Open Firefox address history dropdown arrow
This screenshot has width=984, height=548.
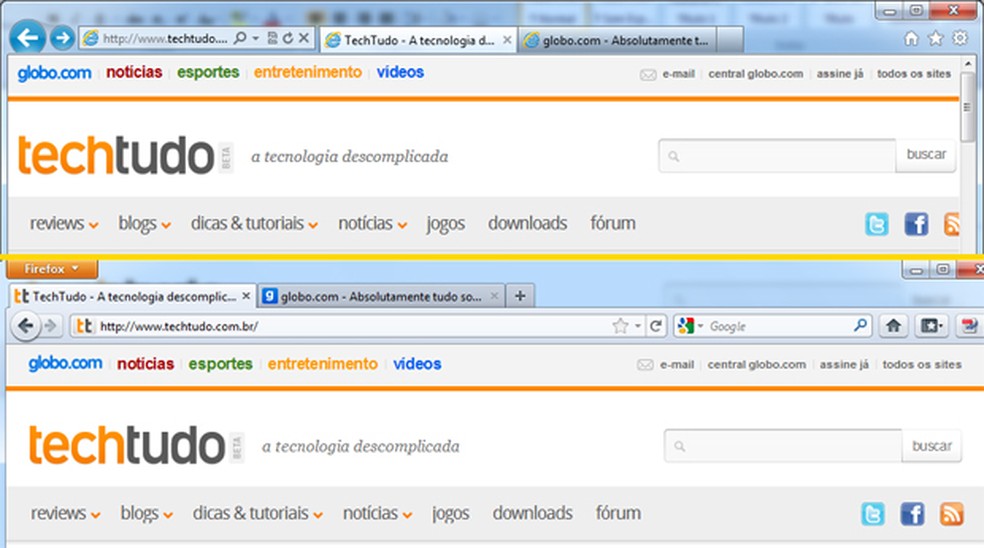point(638,326)
